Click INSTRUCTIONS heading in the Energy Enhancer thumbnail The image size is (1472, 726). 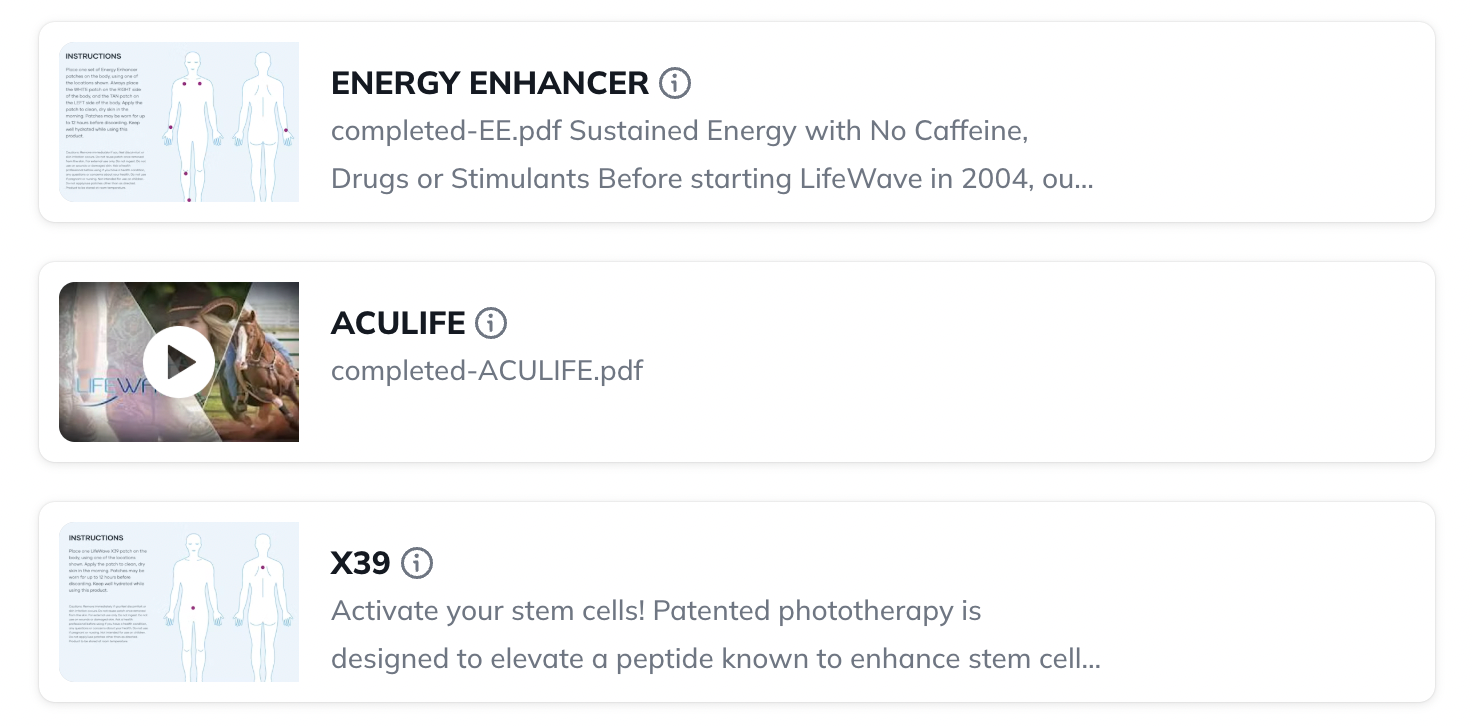point(94,57)
